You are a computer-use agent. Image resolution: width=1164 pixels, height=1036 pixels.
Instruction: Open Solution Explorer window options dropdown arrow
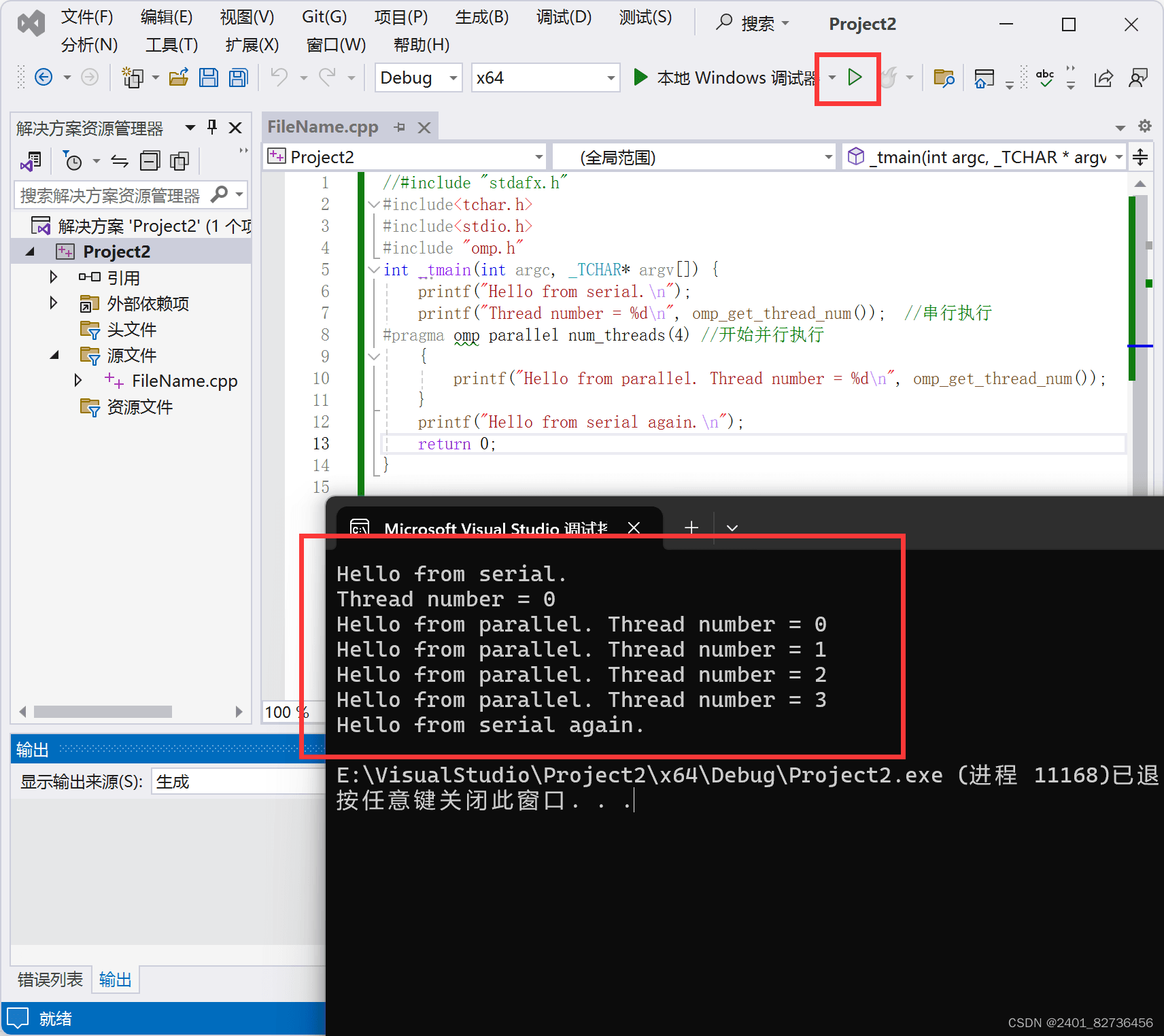(190, 127)
